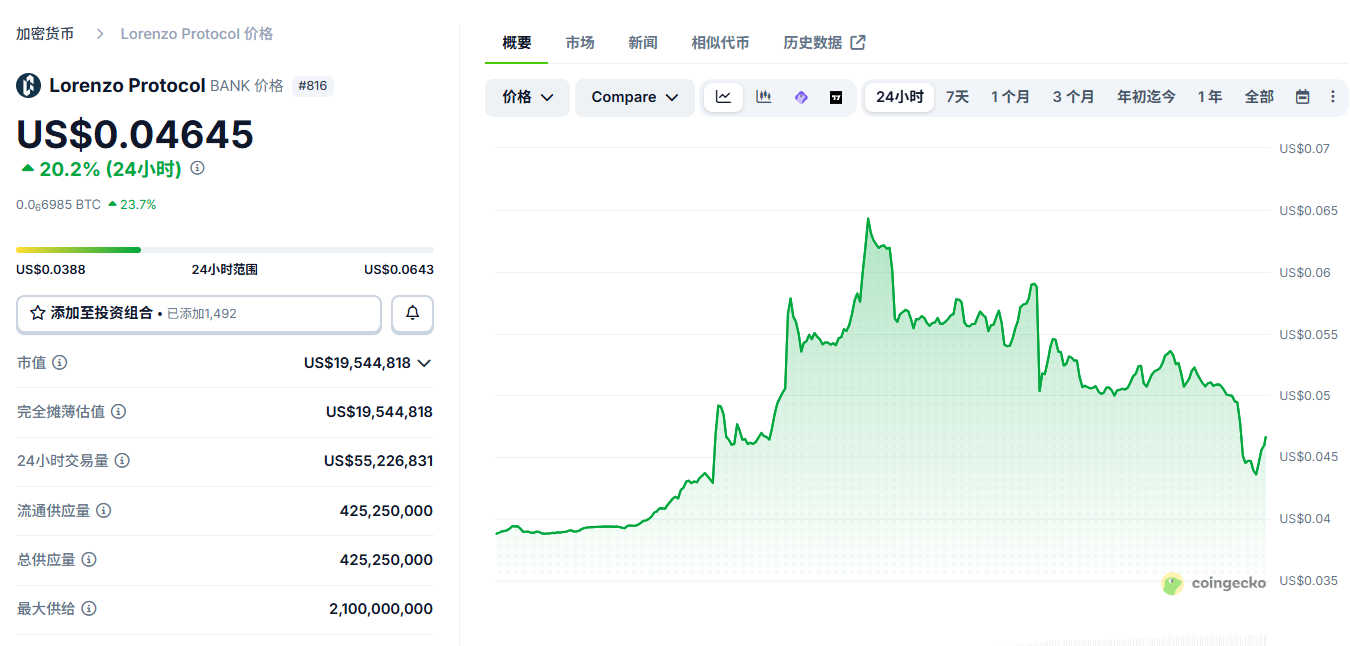This screenshot has height=646, width=1350.
Task: Expand the 市值 value chevron
Action: click(x=425, y=363)
